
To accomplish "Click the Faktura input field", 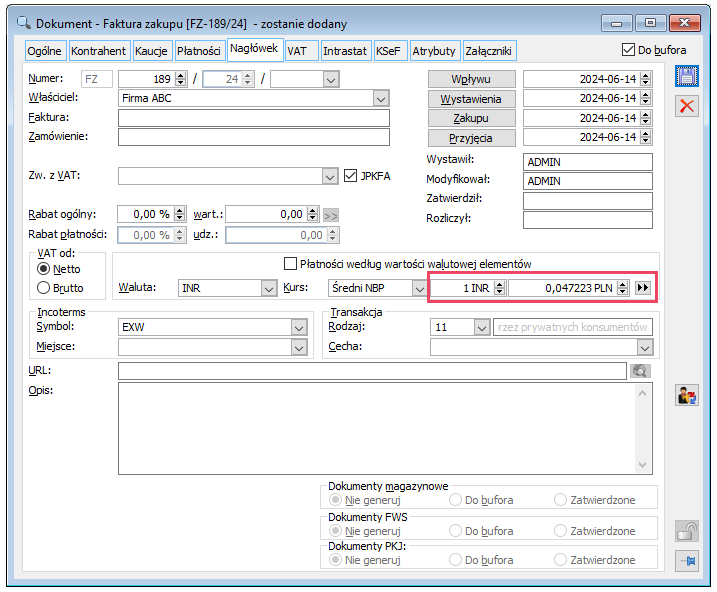I will (254, 118).
